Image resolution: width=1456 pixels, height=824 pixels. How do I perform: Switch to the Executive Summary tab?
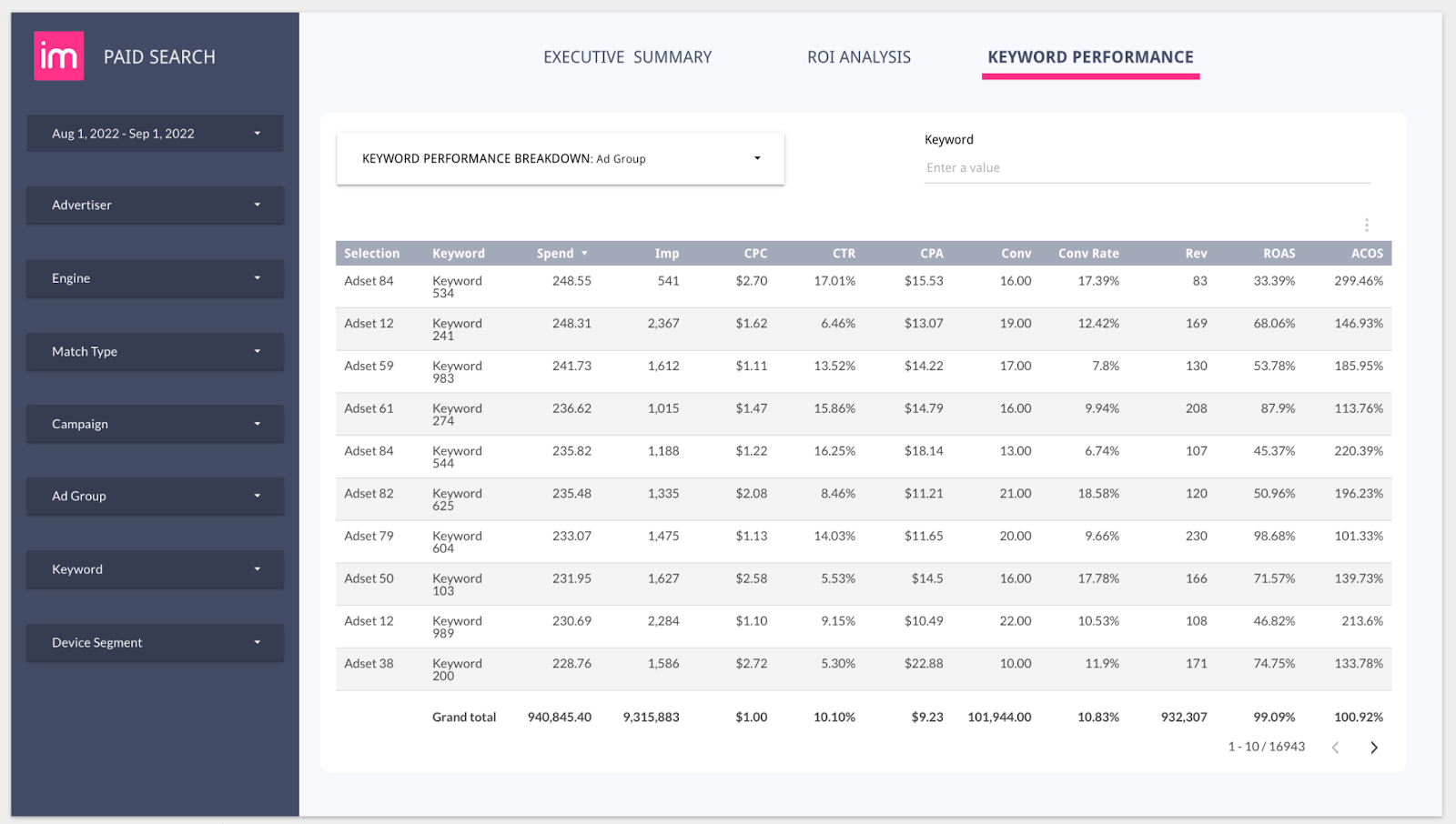pos(627,56)
